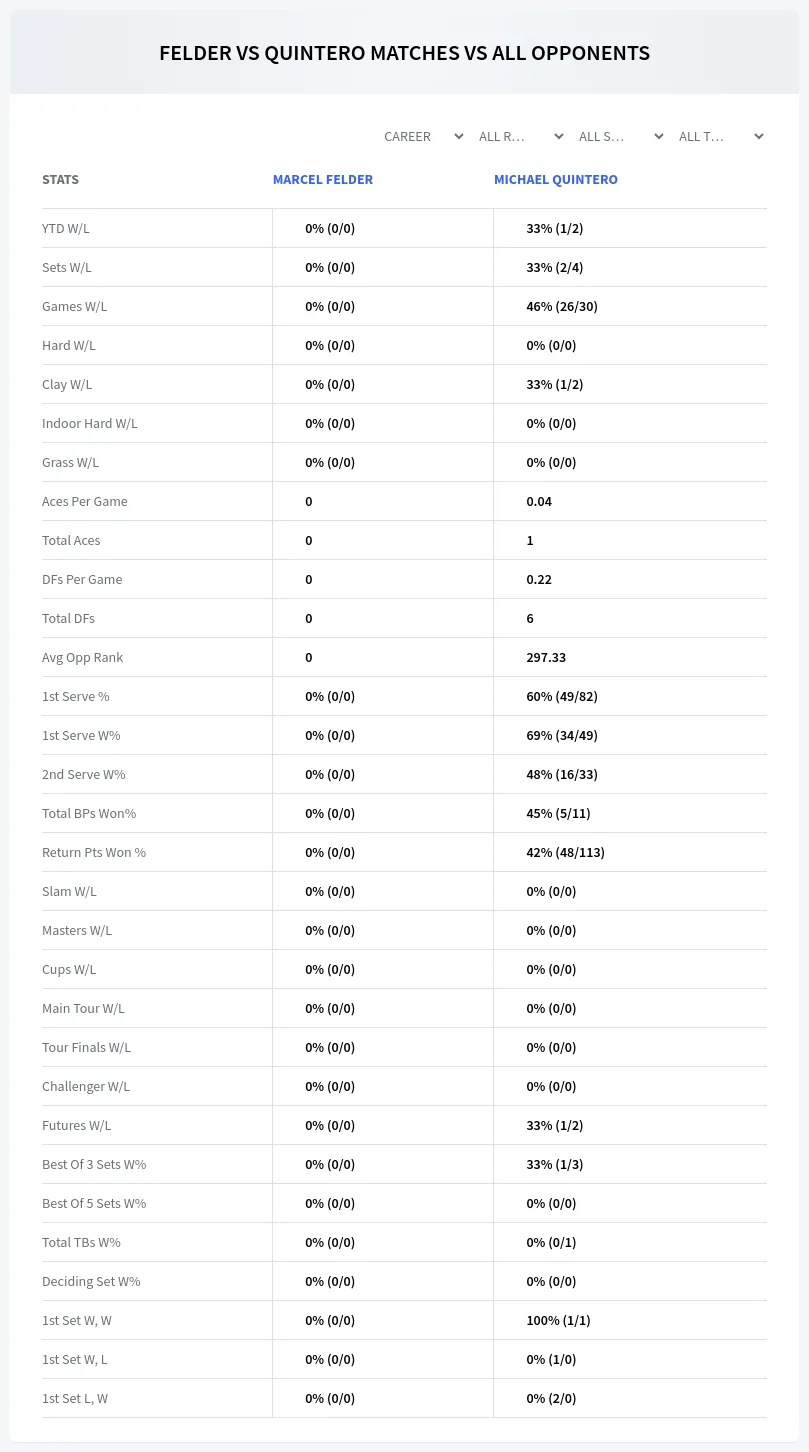809x1452 pixels.
Task: Click the Avg Opp Rank value 297.33
Action: pyautogui.click(x=546, y=657)
